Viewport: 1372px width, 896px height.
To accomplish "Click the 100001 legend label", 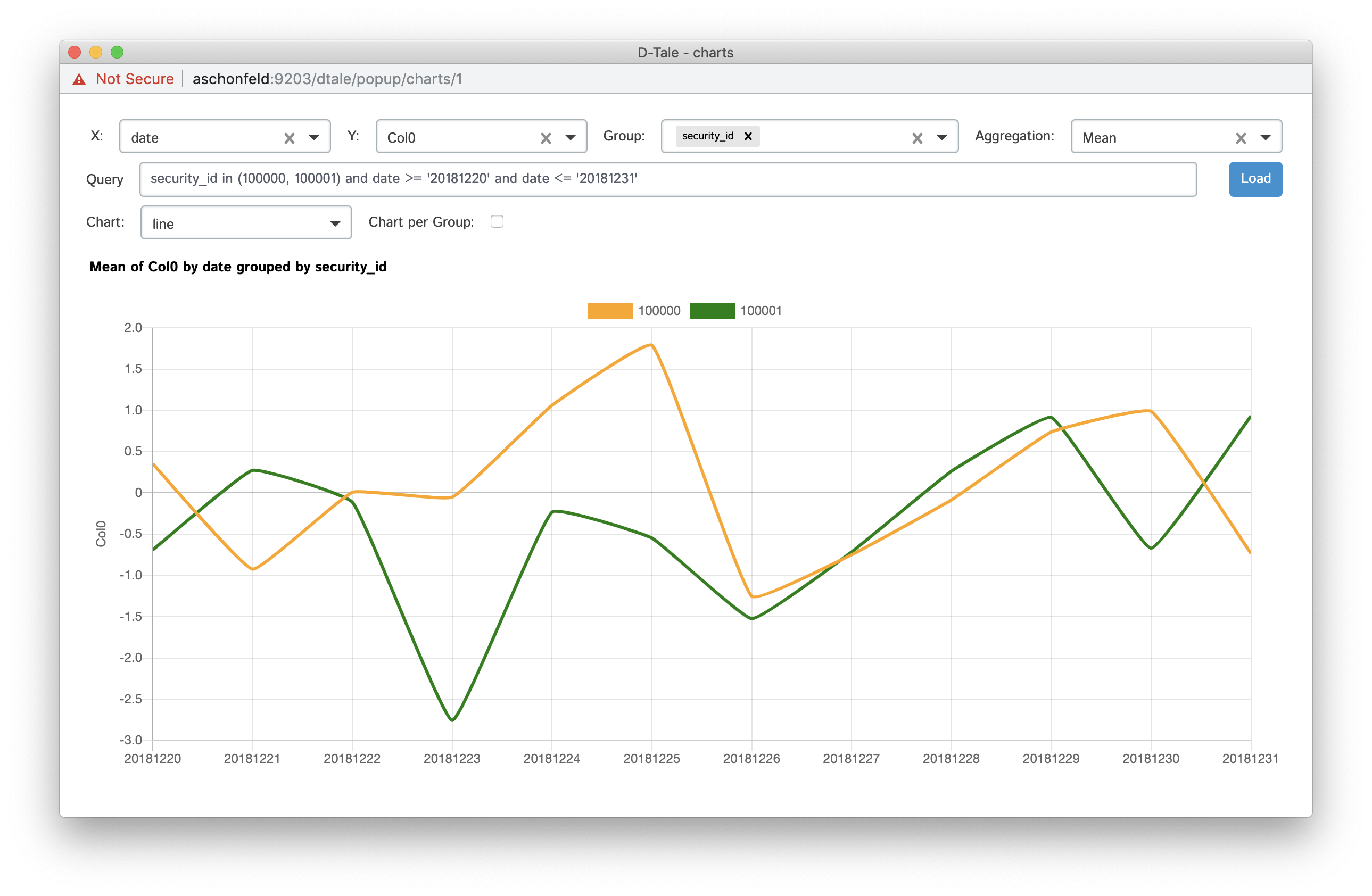I will (x=761, y=311).
